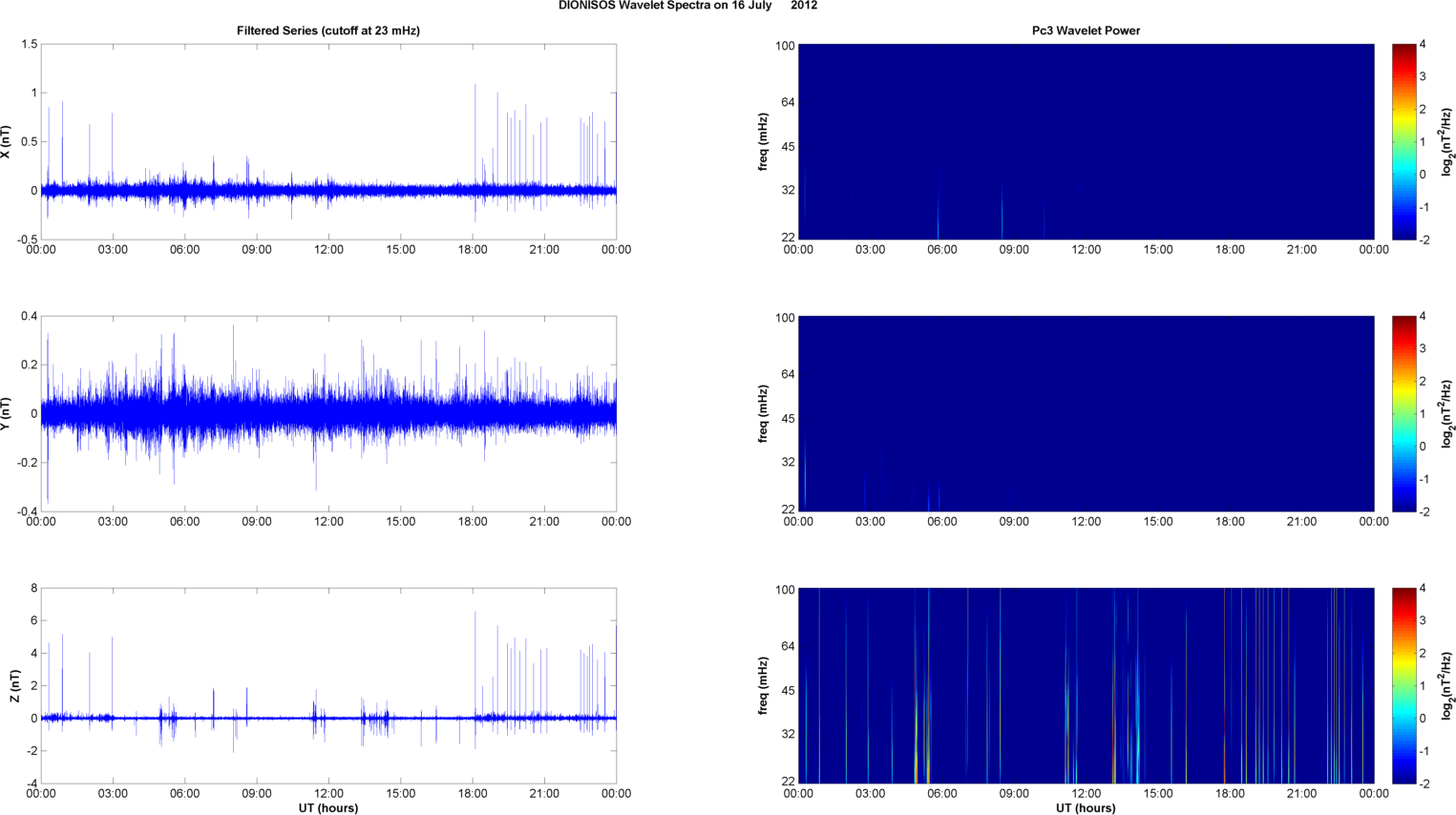
Task: Click the 12:00 tick under the X series plot
Action: pos(328,250)
